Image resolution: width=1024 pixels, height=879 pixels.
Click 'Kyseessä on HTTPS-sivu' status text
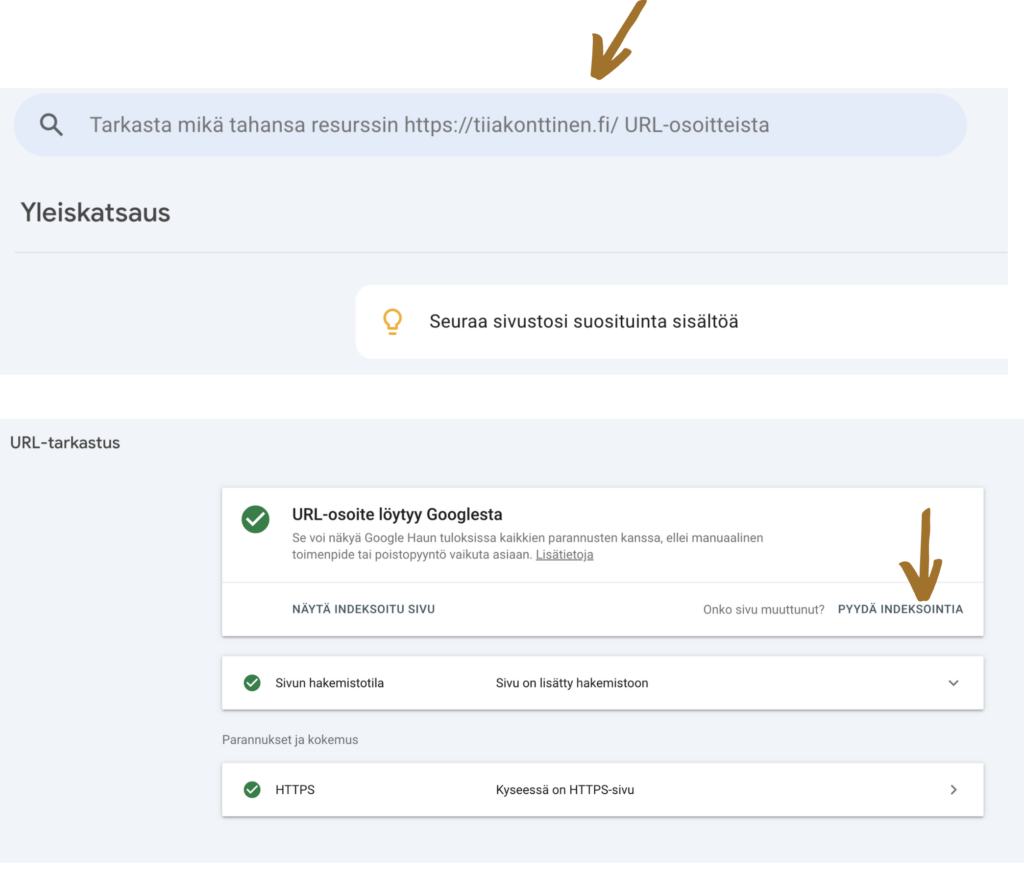[565, 790]
